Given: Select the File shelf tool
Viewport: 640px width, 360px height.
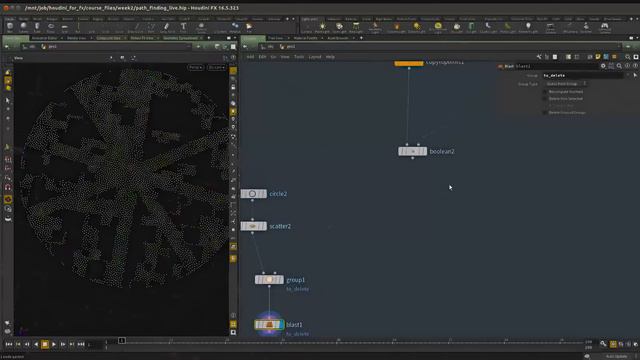Looking at the screenshot, I should pos(249,27).
